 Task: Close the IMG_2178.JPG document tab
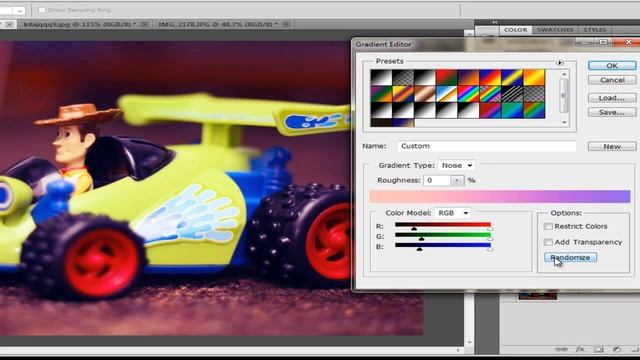pyautogui.click(x=286, y=24)
